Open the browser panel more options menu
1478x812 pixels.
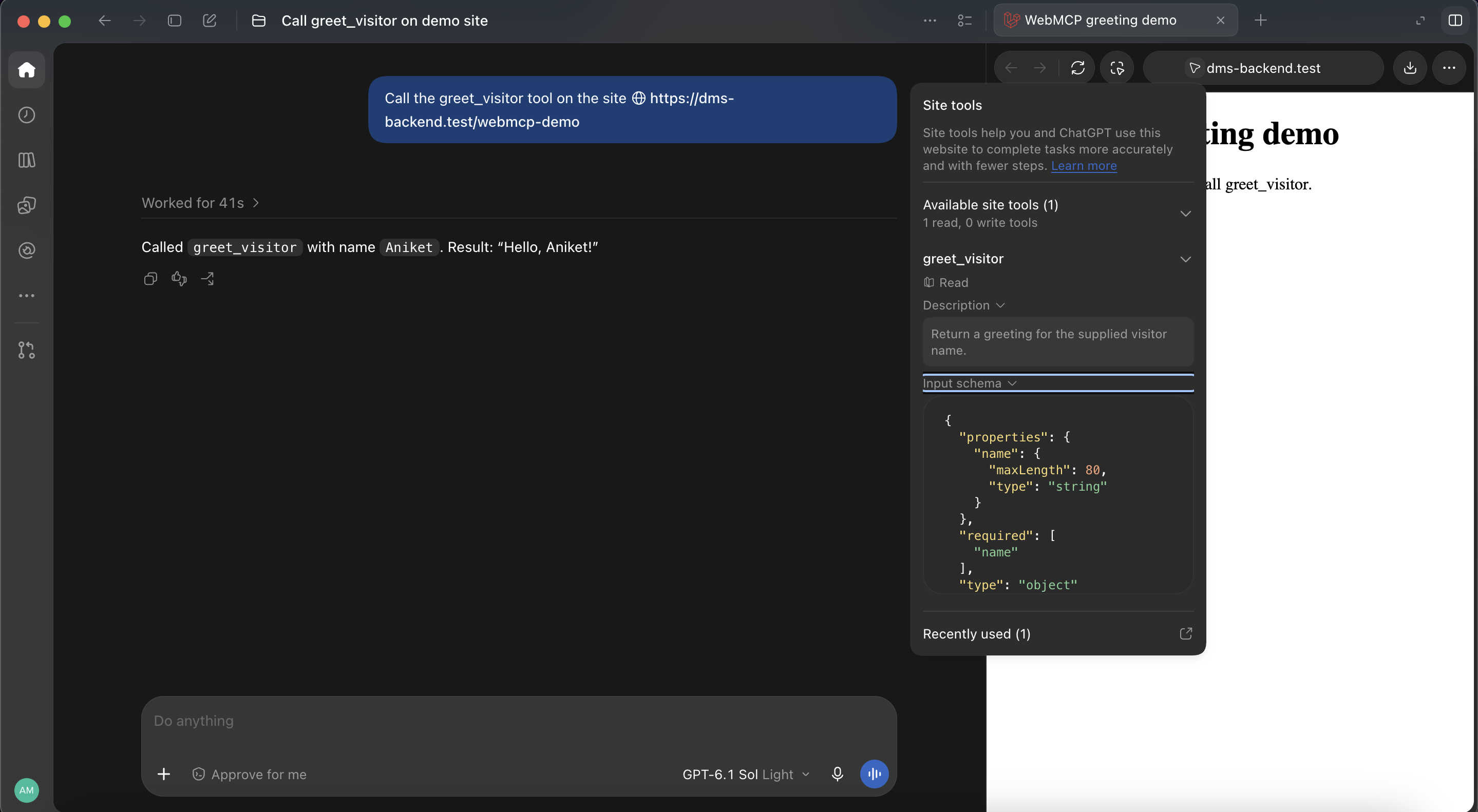pos(1449,68)
